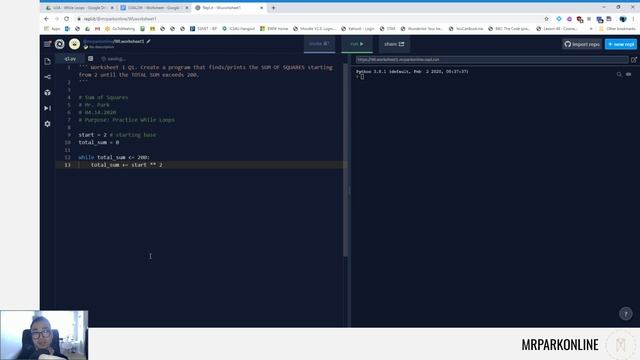The image size is (640, 360).
Task: Click the purple extension icon in Chrome toolbar
Action: click(569, 19)
